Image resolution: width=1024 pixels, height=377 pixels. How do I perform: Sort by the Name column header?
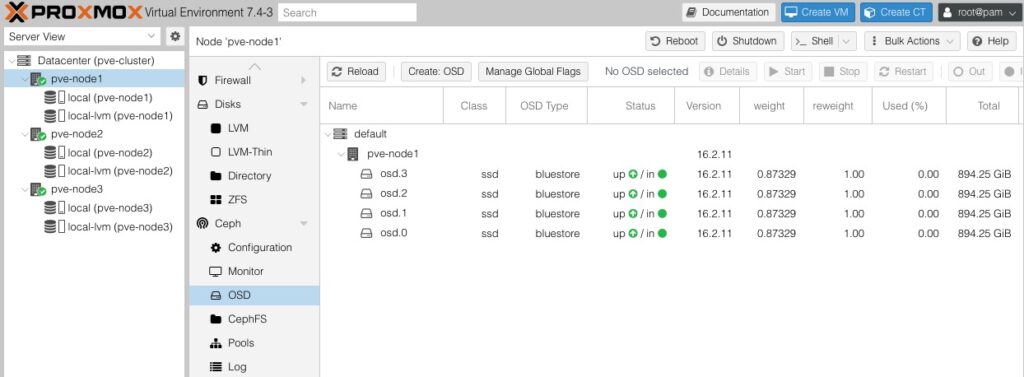point(381,106)
